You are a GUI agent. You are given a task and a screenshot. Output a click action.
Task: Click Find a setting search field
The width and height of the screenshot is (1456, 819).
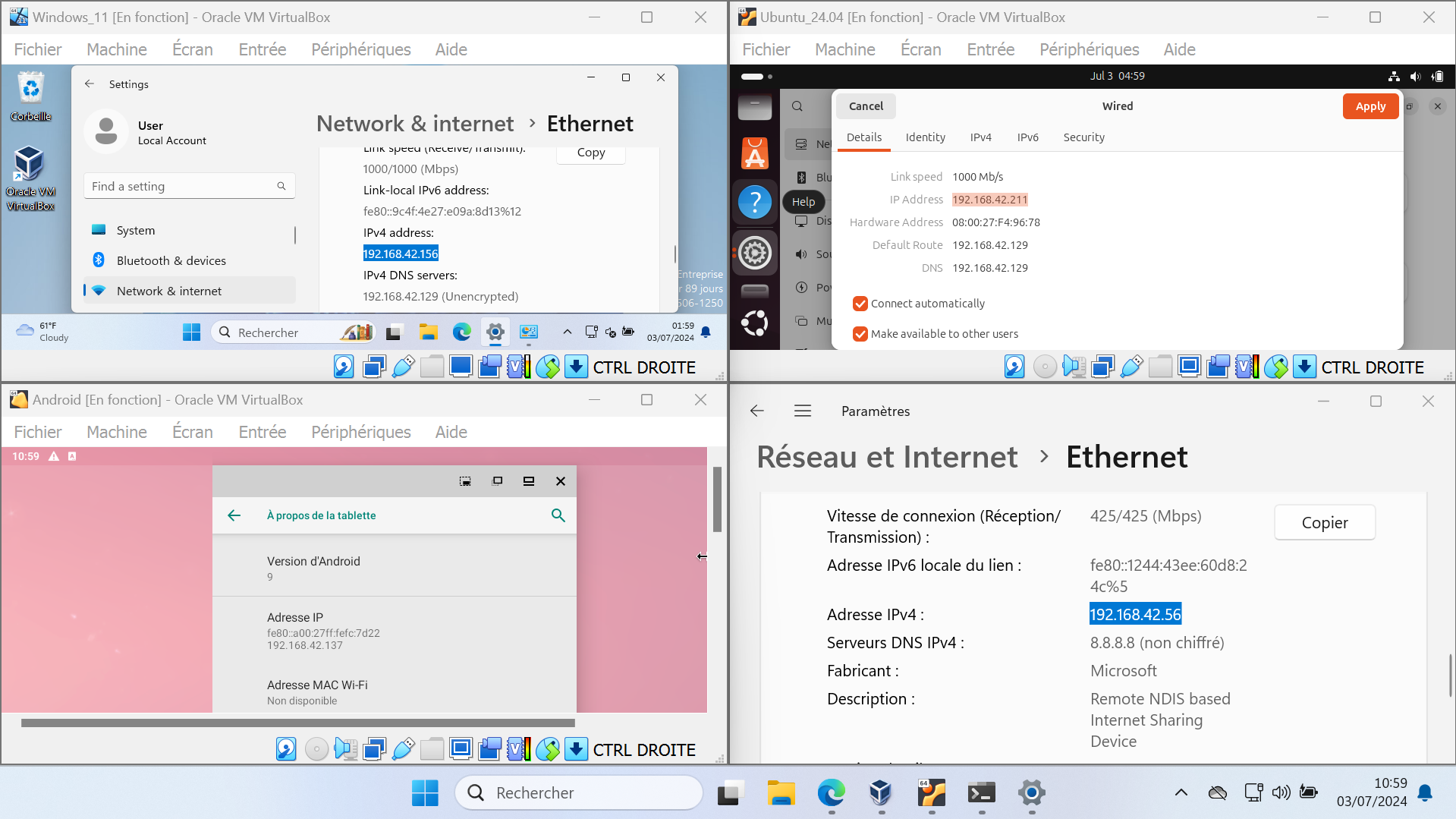point(189,186)
